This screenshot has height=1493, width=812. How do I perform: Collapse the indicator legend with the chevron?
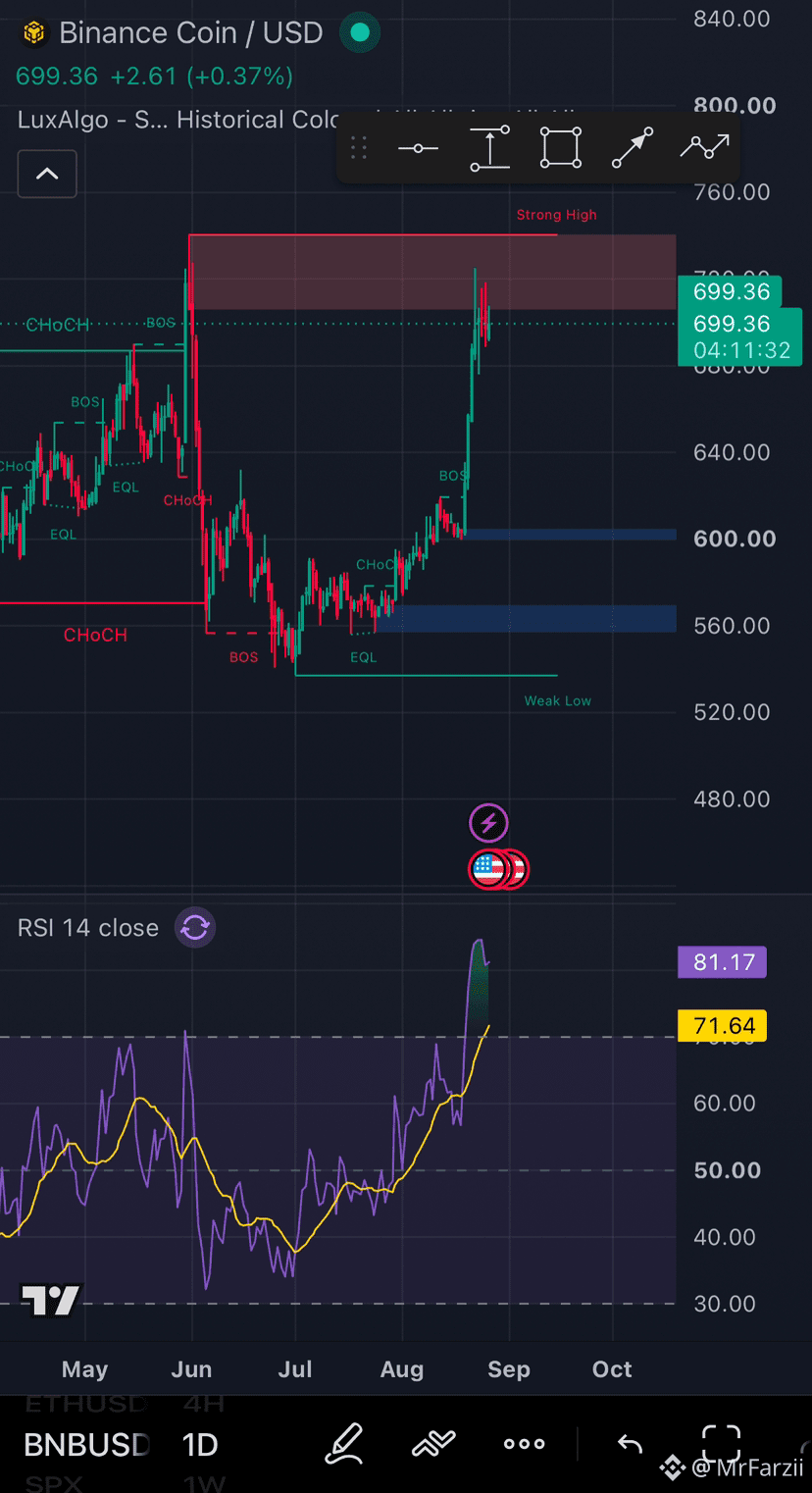pyautogui.click(x=47, y=175)
